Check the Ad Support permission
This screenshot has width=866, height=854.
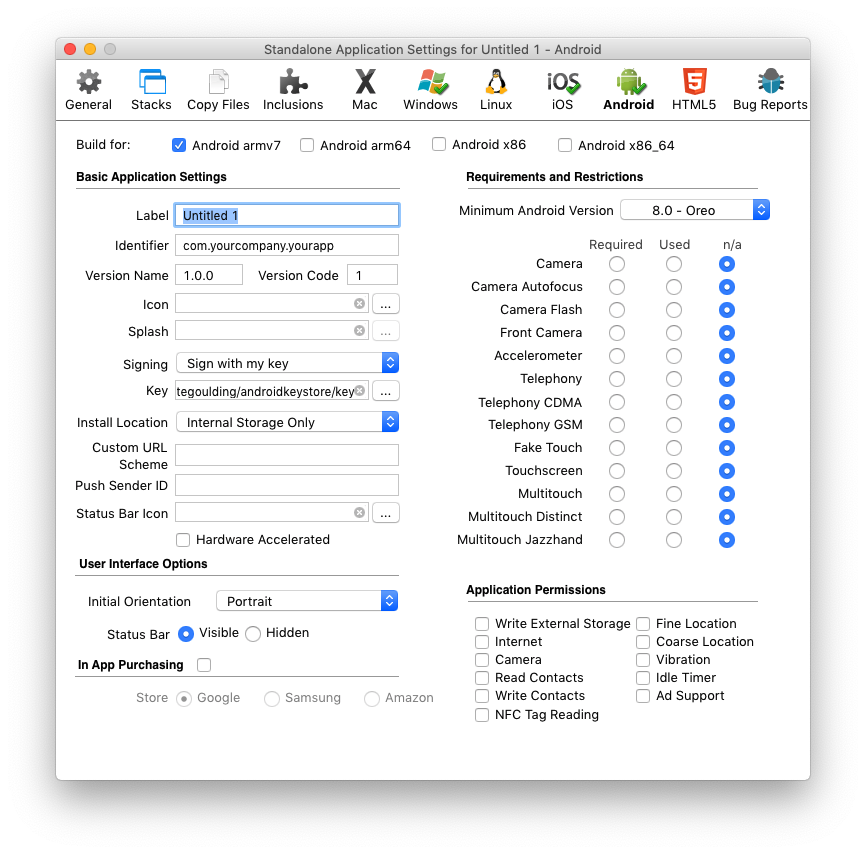643,695
